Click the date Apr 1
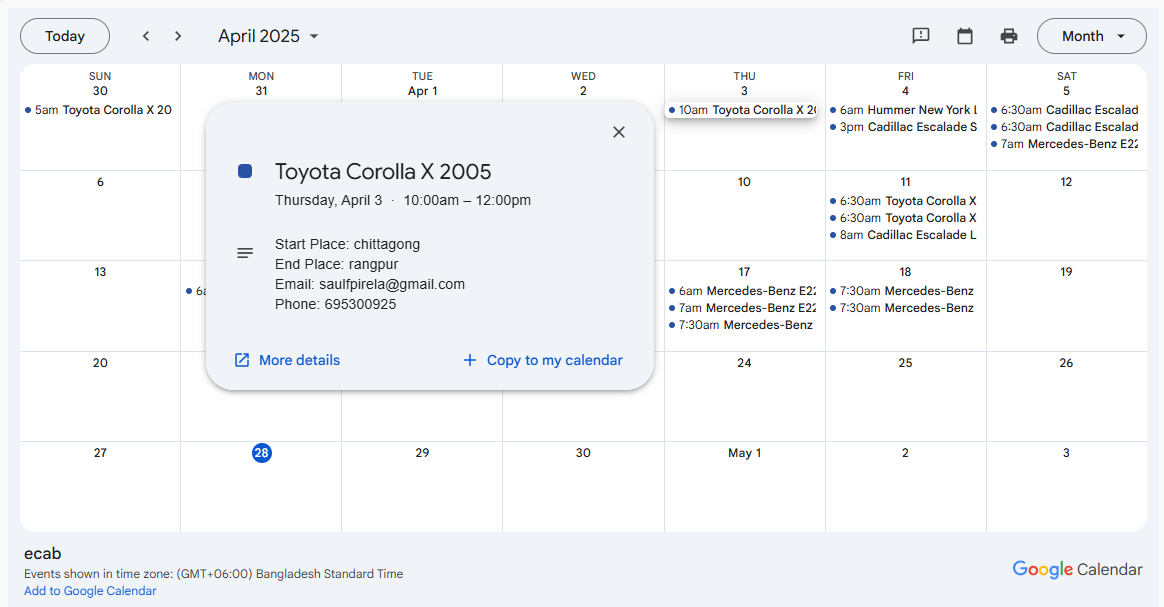The image size is (1164, 607). (x=422, y=91)
